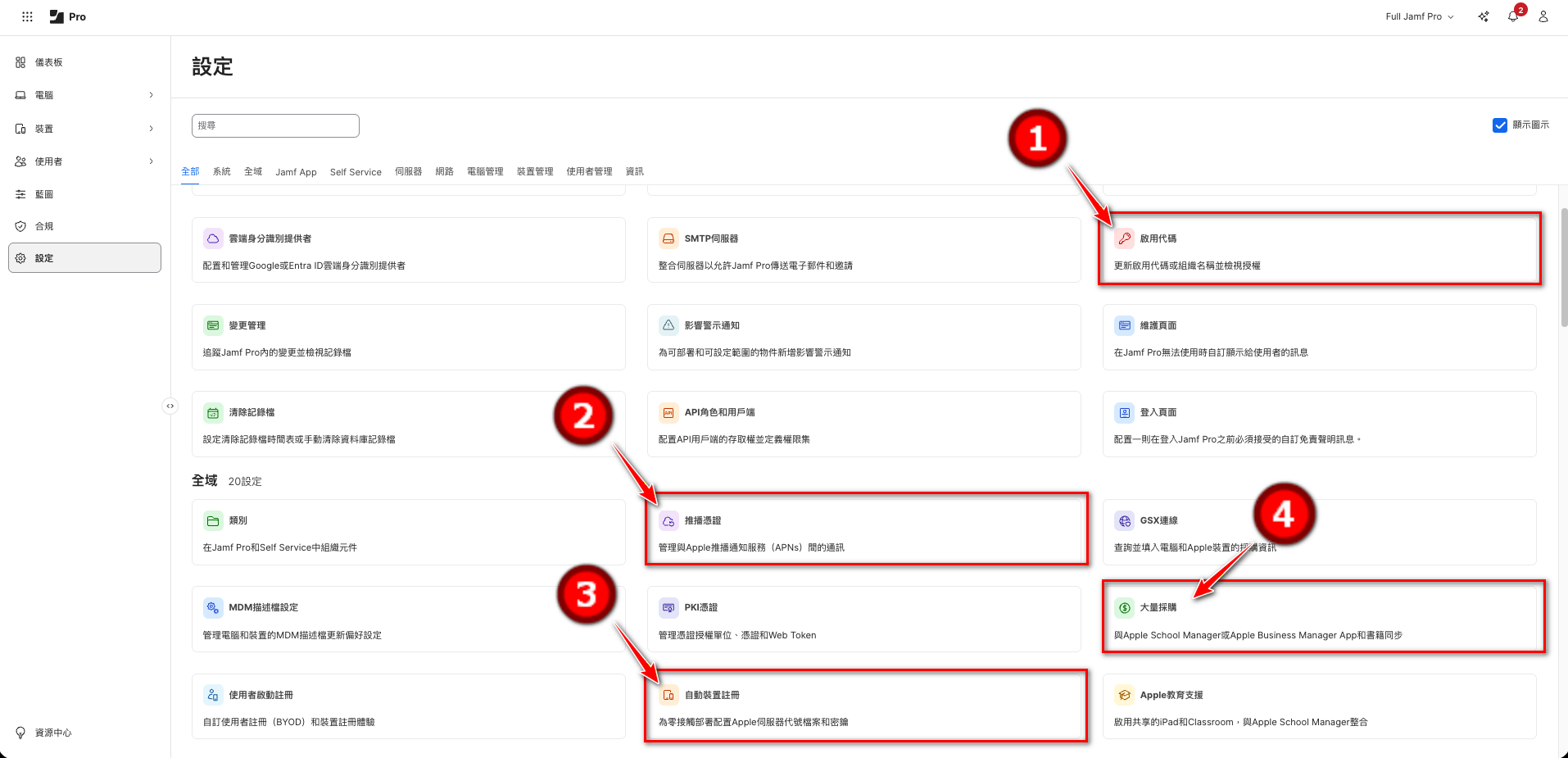Click the notifications bell icon
Image resolution: width=1568 pixels, height=758 pixels.
(x=1512, y=16)
